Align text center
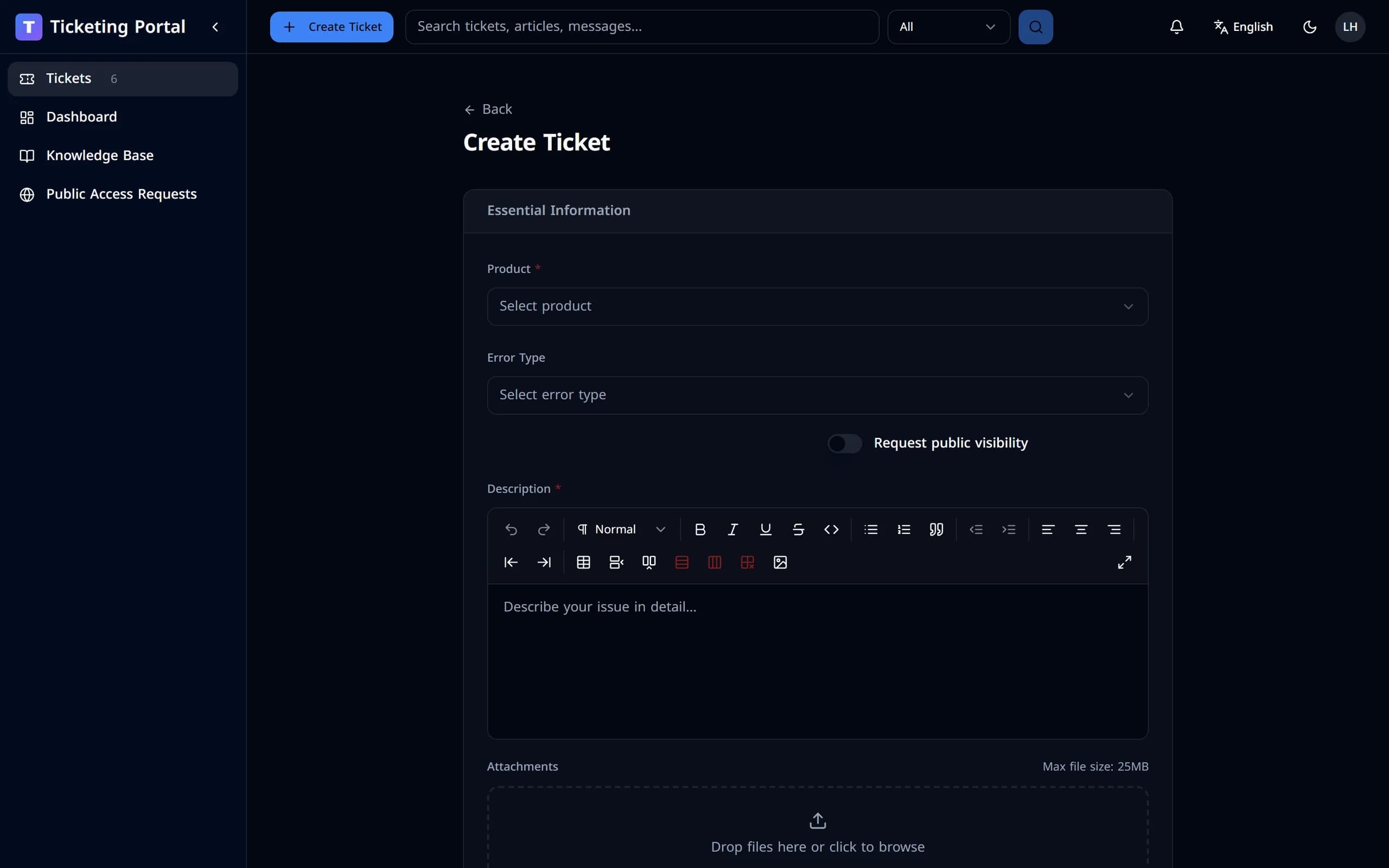The height and width of the screenshot is (868, 1389). coord(1081,529)
